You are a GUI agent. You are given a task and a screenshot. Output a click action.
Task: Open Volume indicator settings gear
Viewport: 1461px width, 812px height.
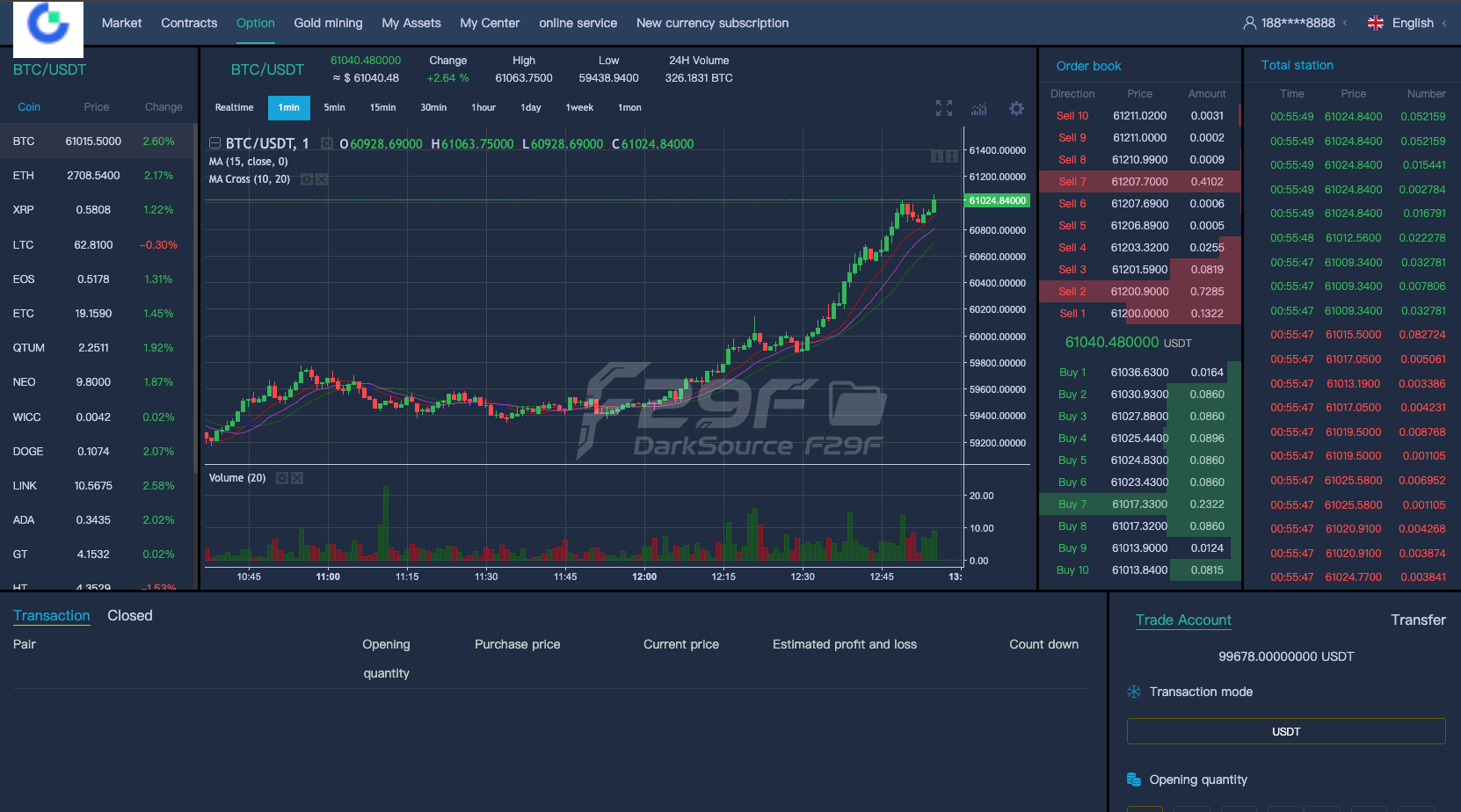coord(282,478)
